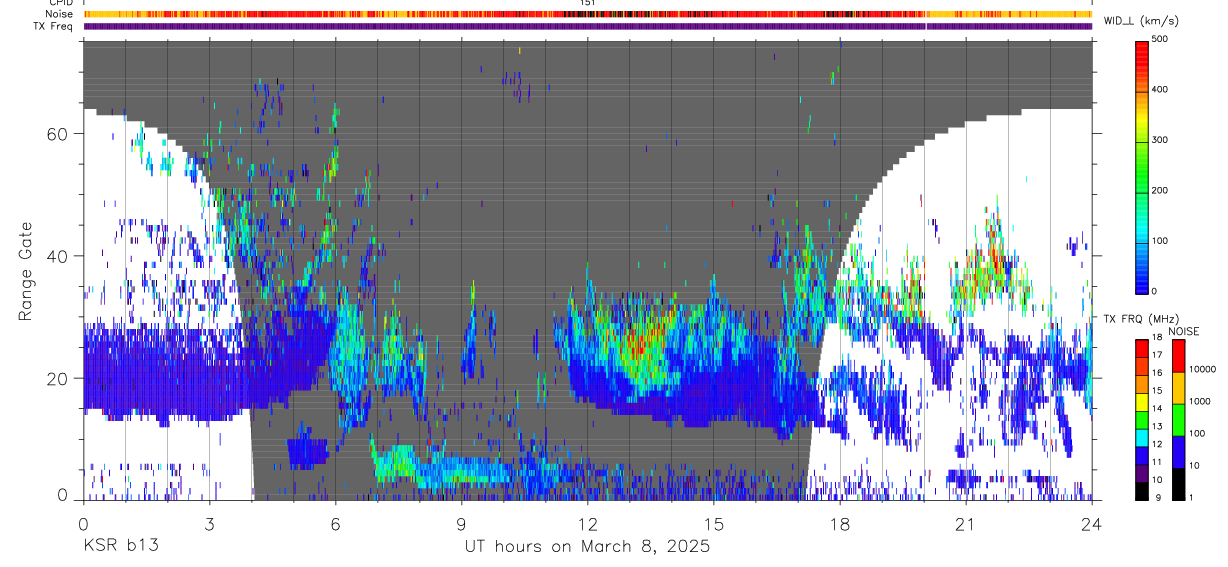Click the purple TX Freq strip above plot
This screenshot has width=1228, height=567.
[x=588, y=26]
